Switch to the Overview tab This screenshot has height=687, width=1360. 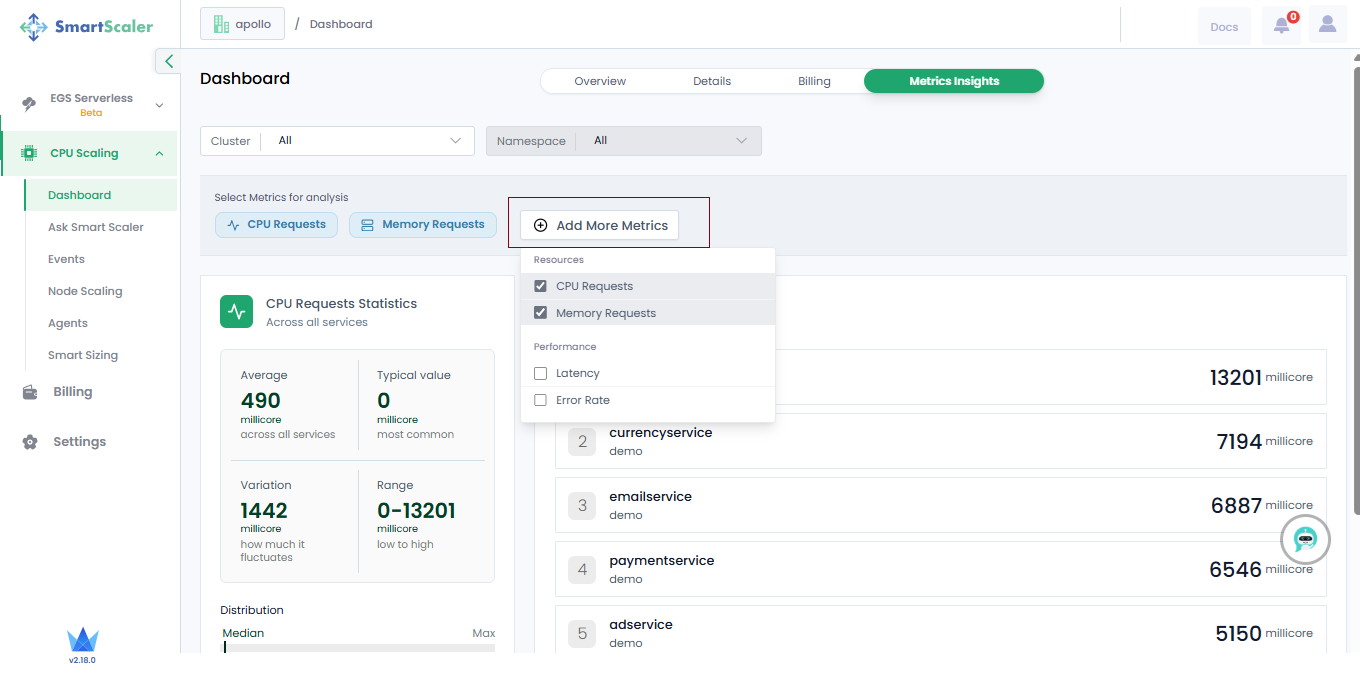pos(600,81)
